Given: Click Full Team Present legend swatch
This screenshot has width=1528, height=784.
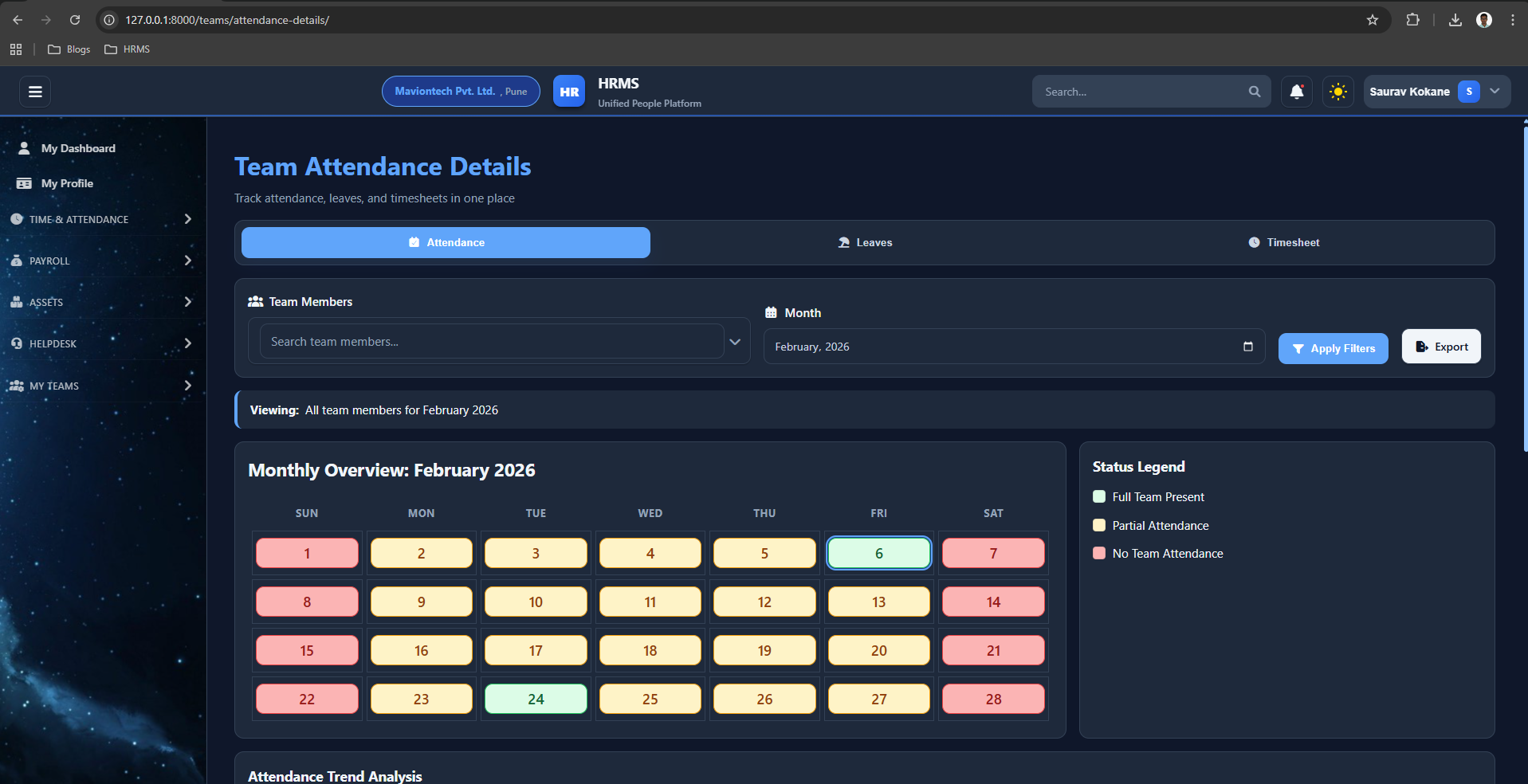Looking at the screenshot, I should pyautogui.click(x=1099, y=497).
